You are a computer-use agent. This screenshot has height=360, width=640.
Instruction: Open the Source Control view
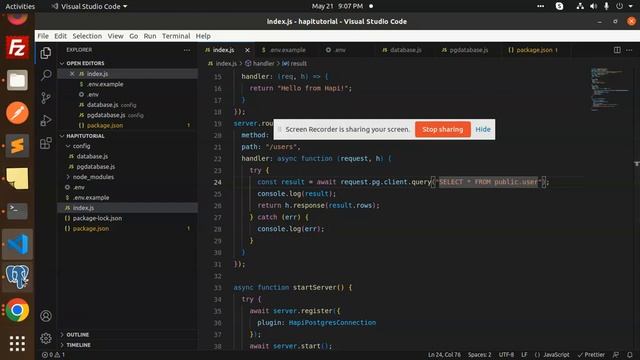pyautogui.click(x=46, y=98)
